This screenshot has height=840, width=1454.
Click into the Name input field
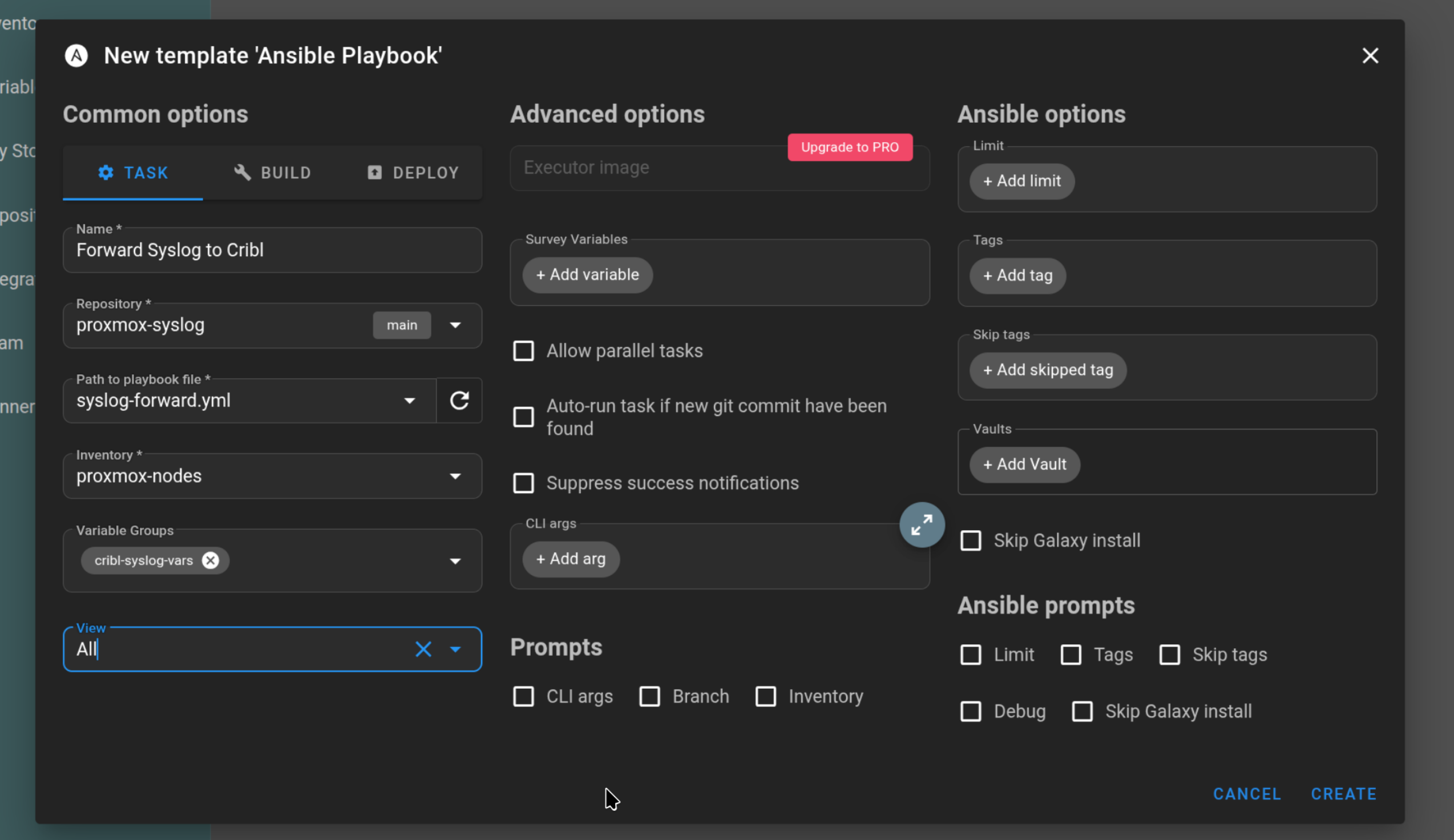tap(272, 251)
